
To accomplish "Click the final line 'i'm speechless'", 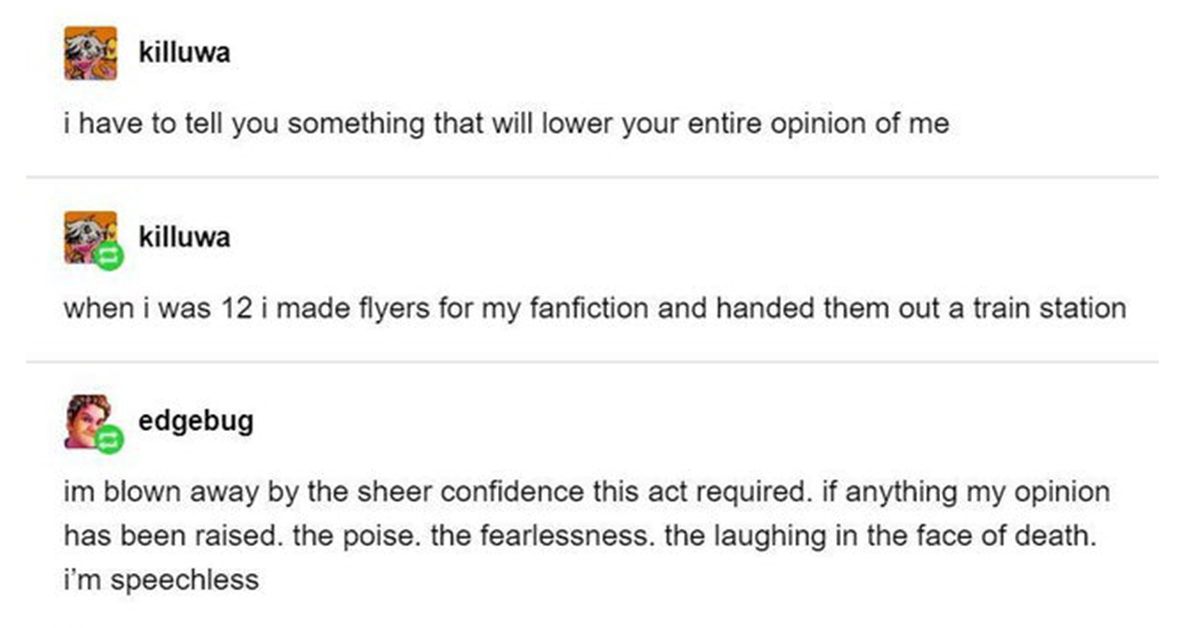I will 161,580.
